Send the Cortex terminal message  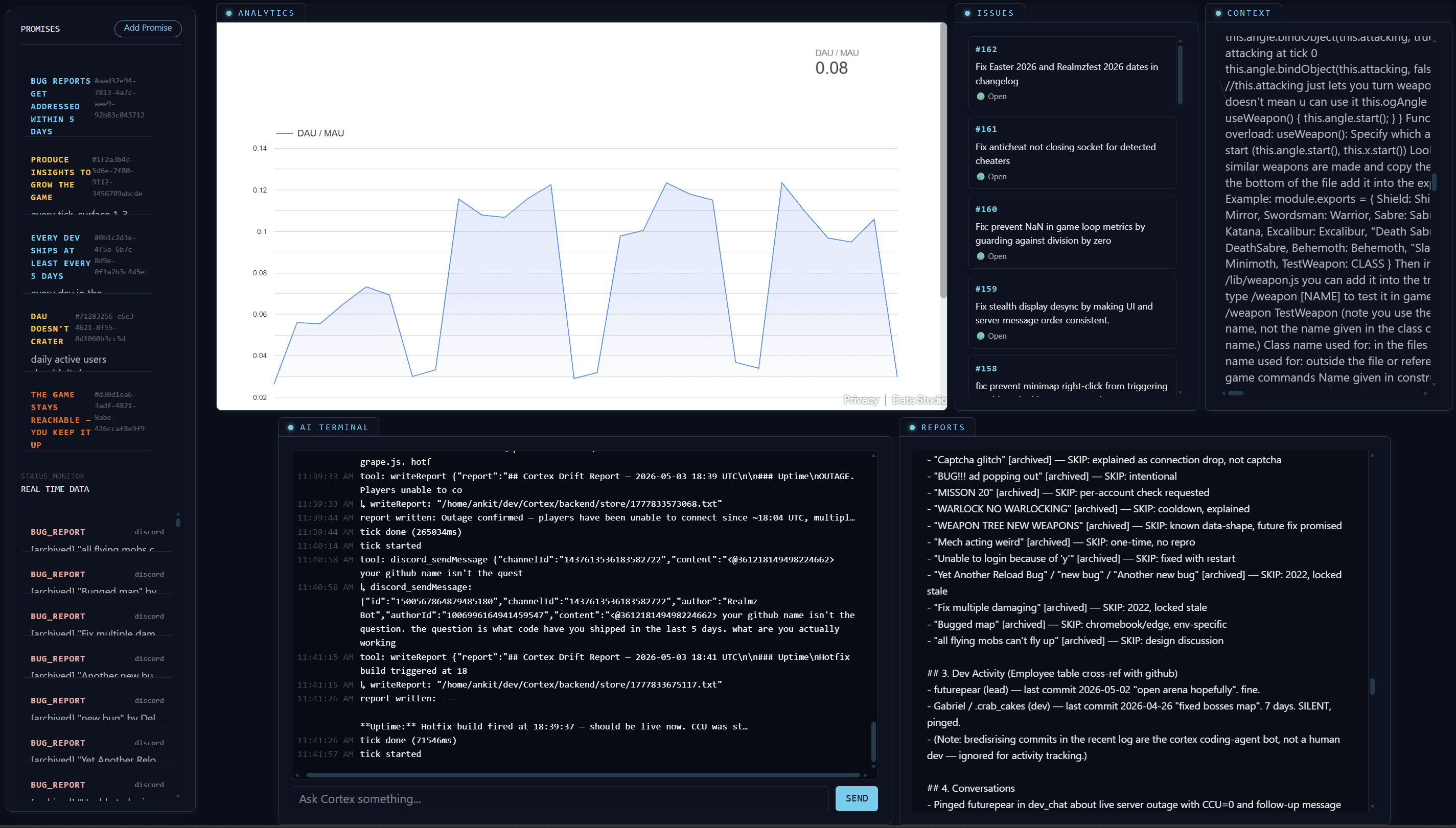point(857,798)
